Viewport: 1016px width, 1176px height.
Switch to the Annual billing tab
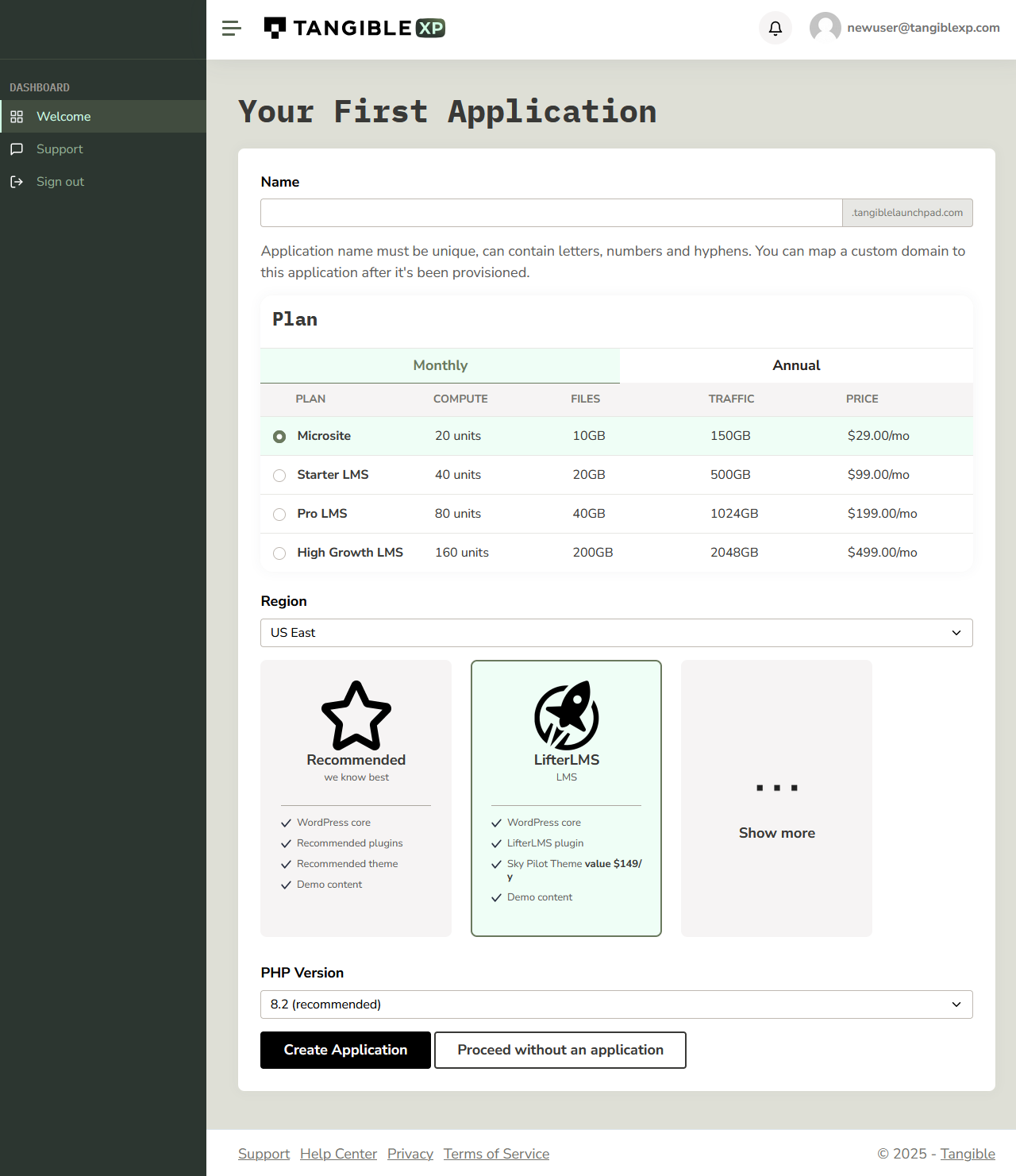coord(796,365)
